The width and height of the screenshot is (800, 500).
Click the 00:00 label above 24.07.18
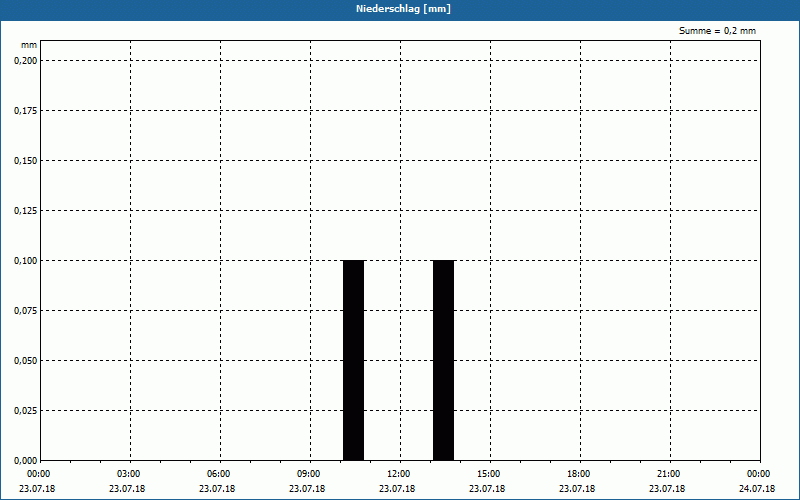click(x=759, y=474)
